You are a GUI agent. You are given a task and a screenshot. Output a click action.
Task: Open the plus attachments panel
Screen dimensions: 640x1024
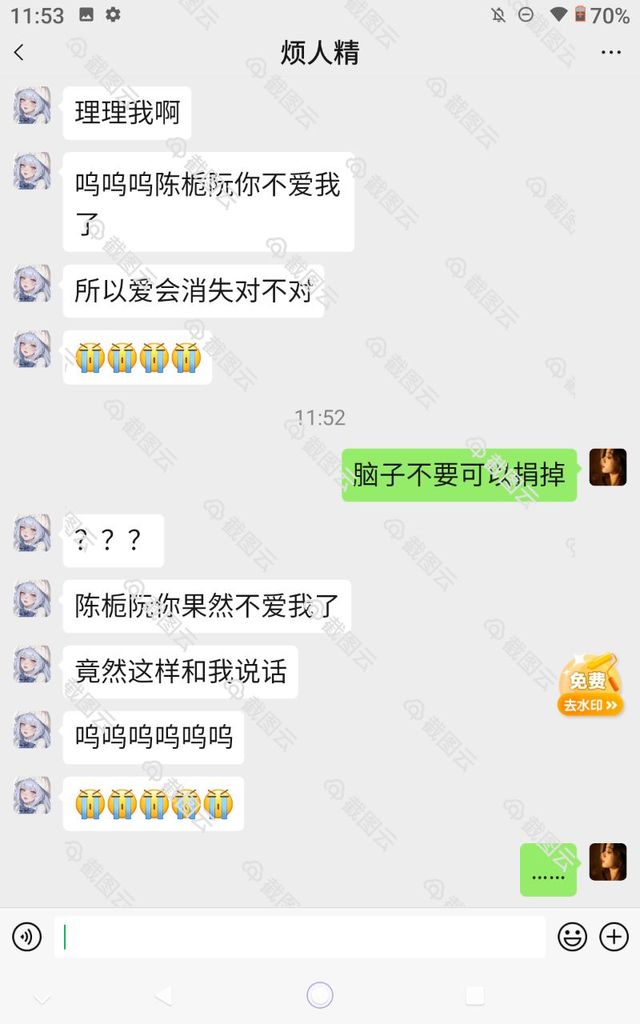[x=614, y=936]
